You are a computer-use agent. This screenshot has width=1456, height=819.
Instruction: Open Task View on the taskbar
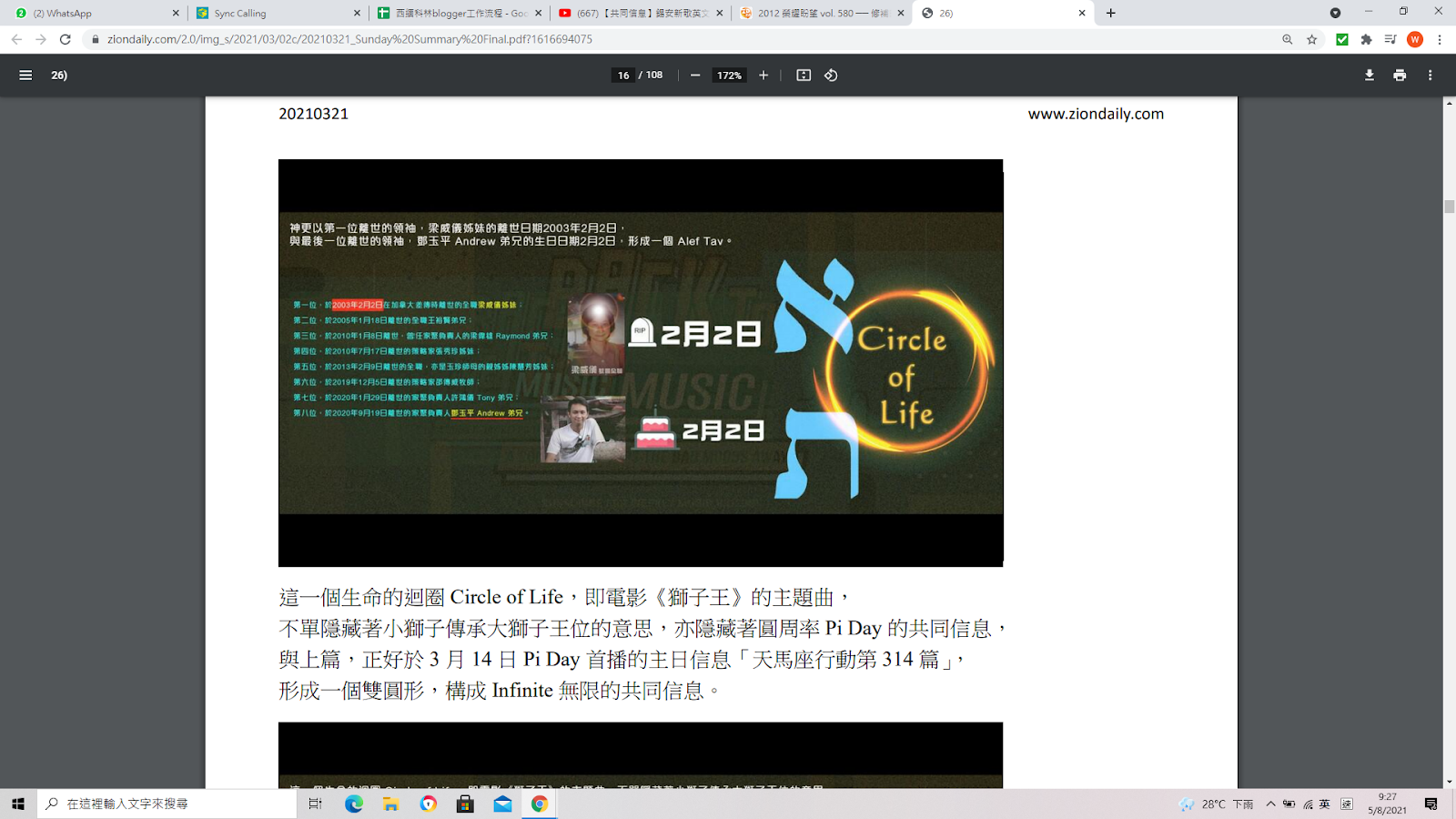(x=315, y=804)
